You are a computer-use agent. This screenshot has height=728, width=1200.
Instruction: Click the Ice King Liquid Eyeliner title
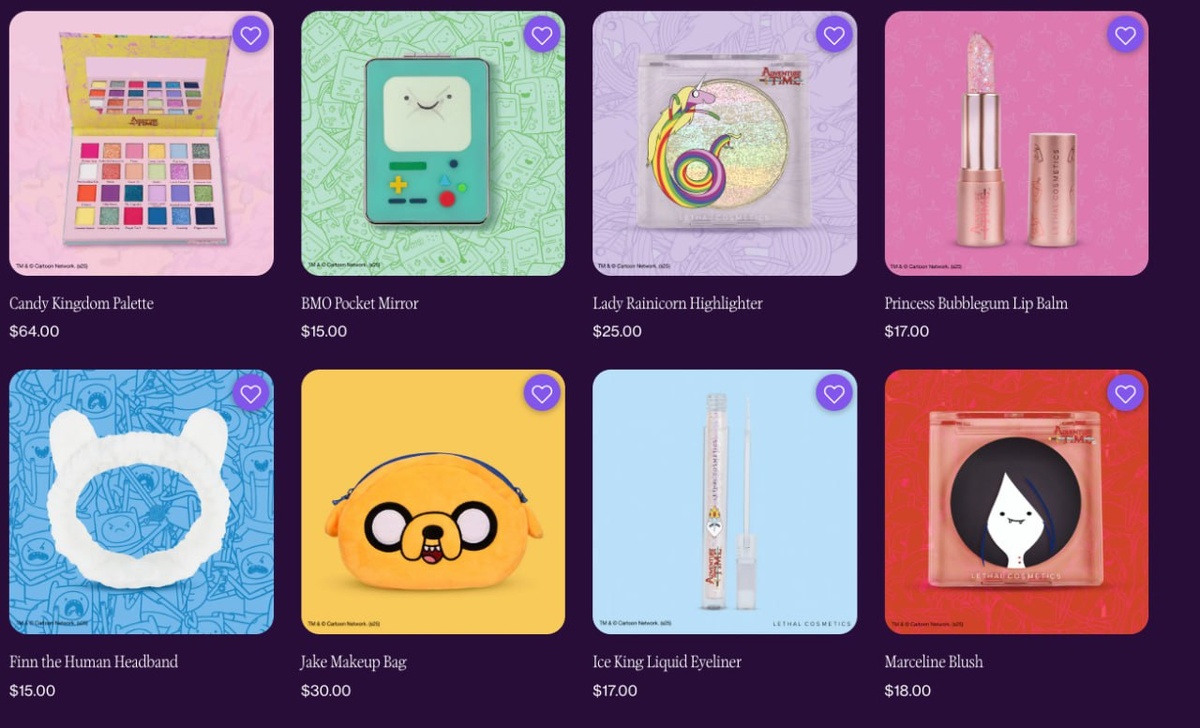(667, 662)
